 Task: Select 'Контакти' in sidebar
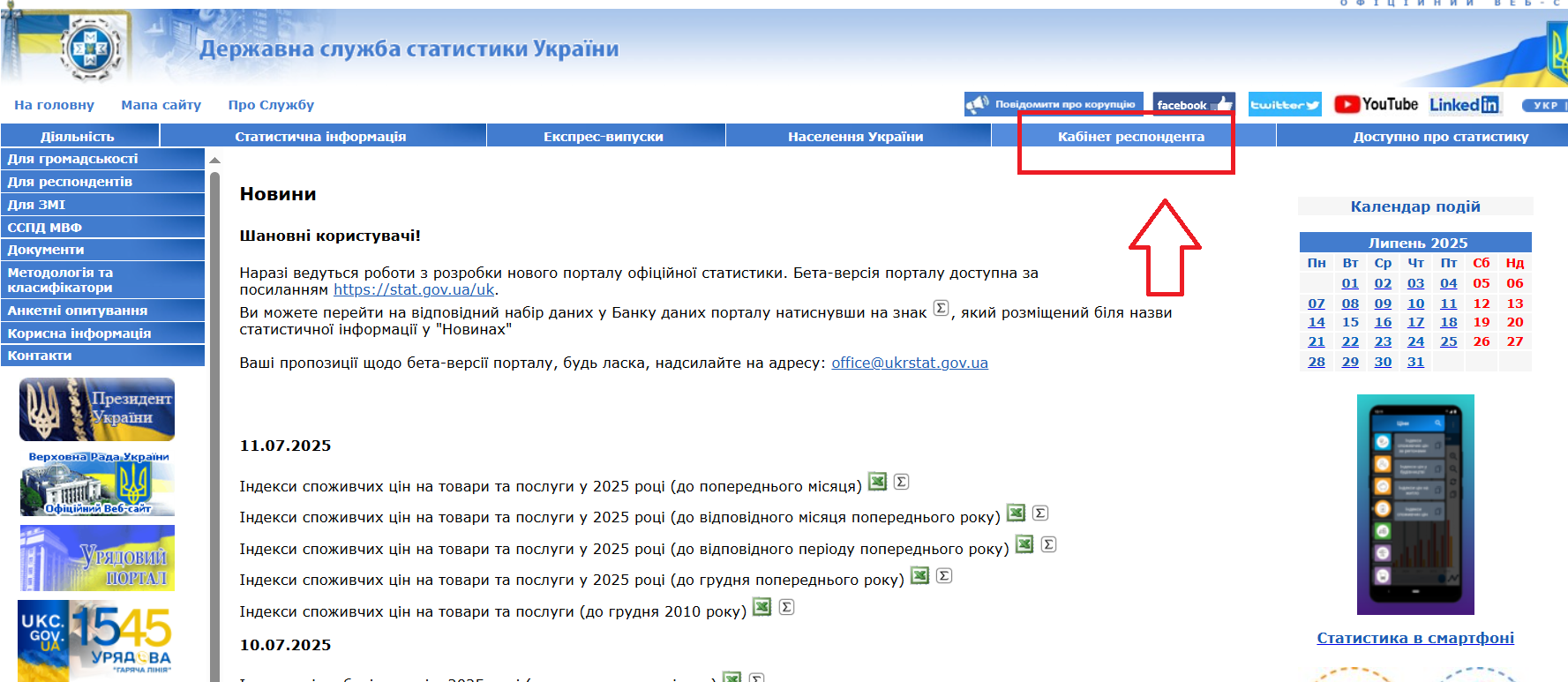click(102, 356)
